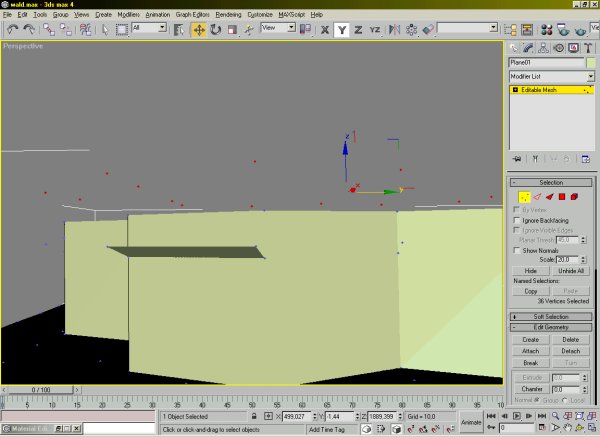This screenshot has height=437, width=600.
Task: Collapse the Selection rollout
Action: coord(552,183)
